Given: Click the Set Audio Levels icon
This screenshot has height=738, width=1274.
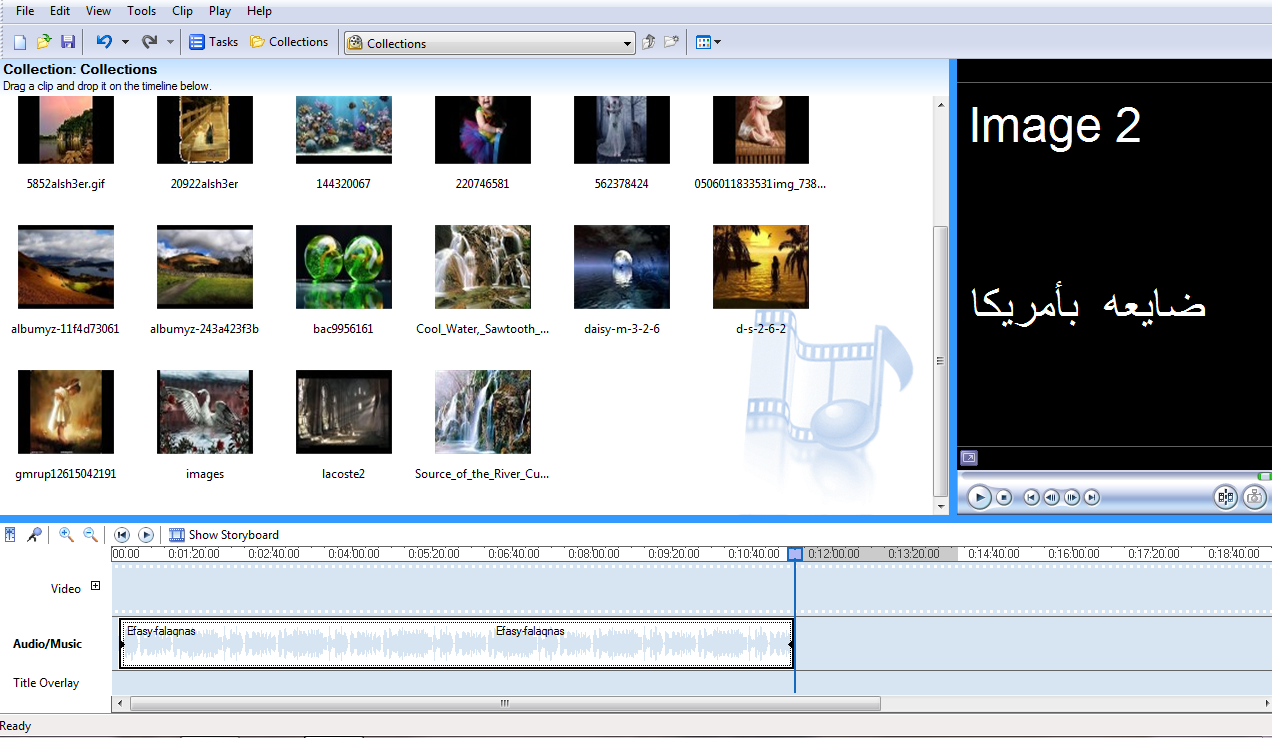Looking at the screenshot, I should 10,535.
